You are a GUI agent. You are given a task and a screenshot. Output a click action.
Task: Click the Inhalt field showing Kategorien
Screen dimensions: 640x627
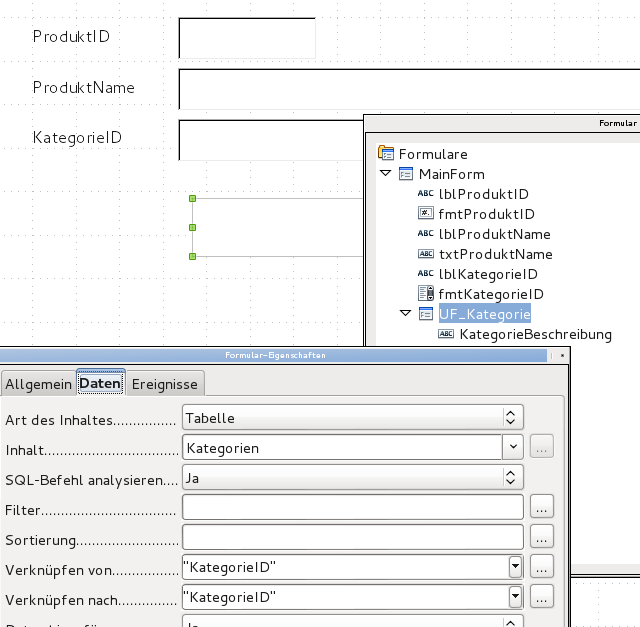point(342,447)
